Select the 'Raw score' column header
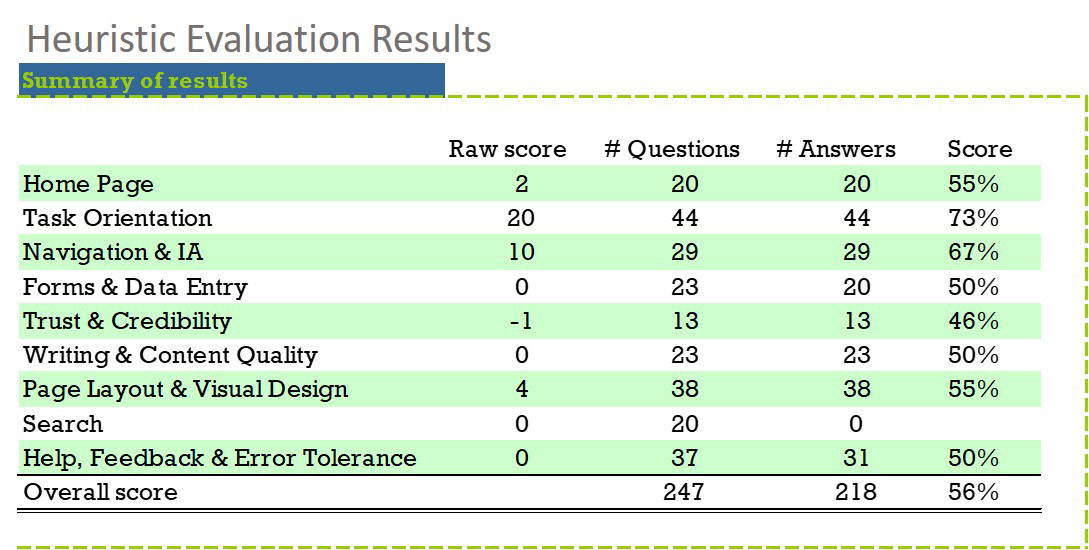Image resolution: width=1089 pixels, height=550 pixels. 507,149
